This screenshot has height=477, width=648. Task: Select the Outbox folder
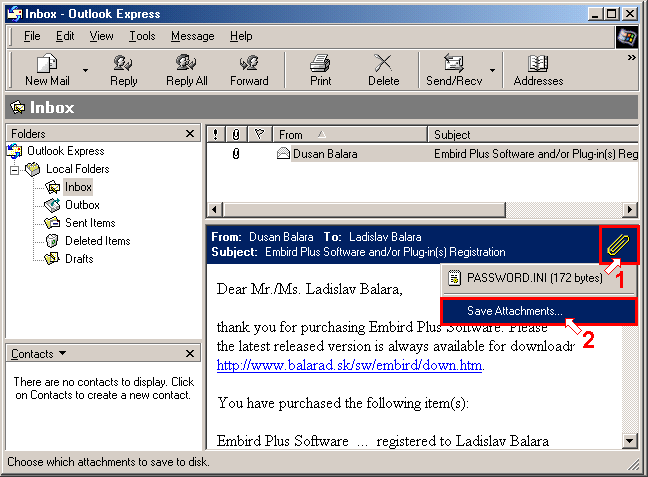point(82,205)
